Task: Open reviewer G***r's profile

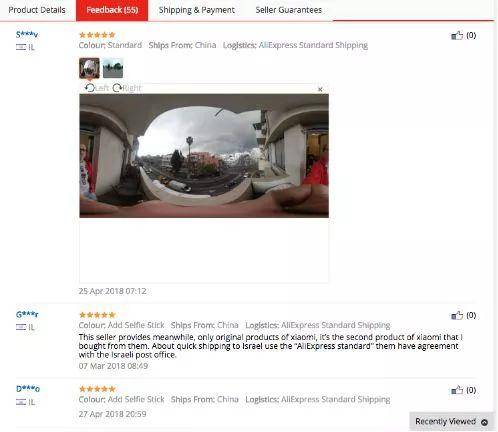Action: coord(27,314)
